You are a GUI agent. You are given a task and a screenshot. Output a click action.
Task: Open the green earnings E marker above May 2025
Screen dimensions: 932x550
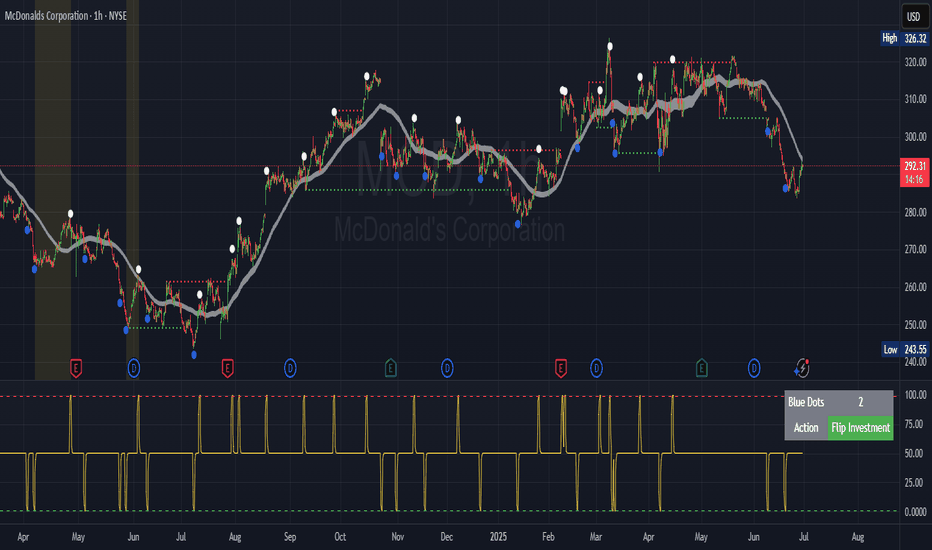(x=701, y=369)
